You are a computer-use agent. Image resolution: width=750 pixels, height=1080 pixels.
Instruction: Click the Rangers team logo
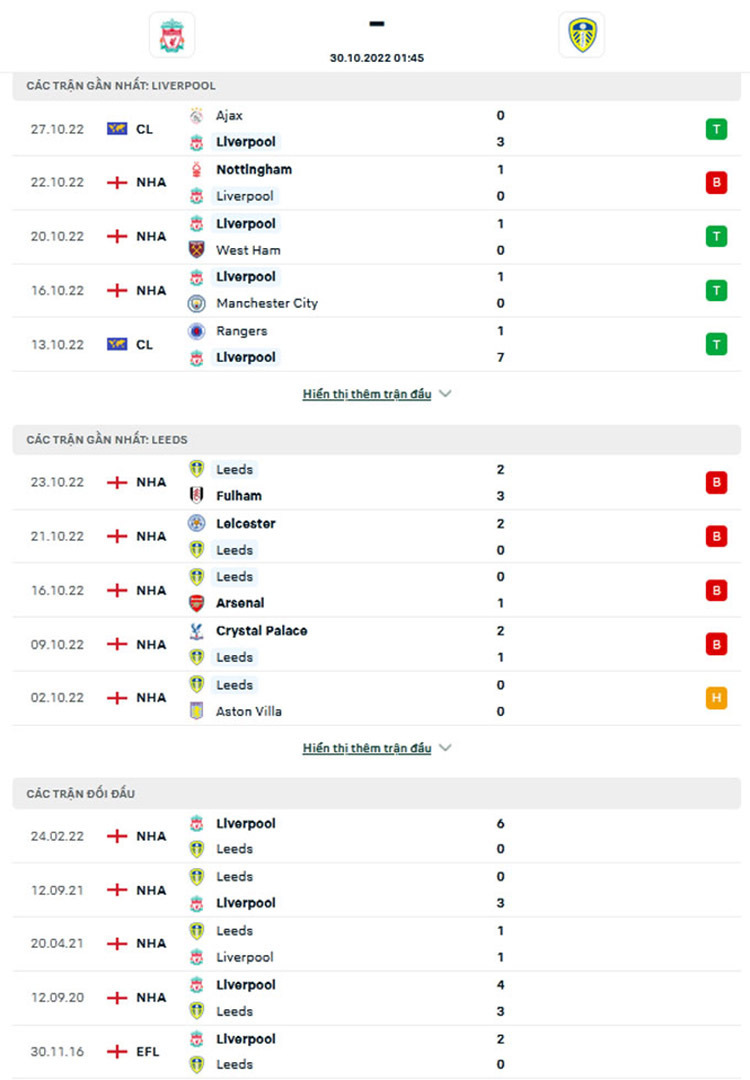196,331
